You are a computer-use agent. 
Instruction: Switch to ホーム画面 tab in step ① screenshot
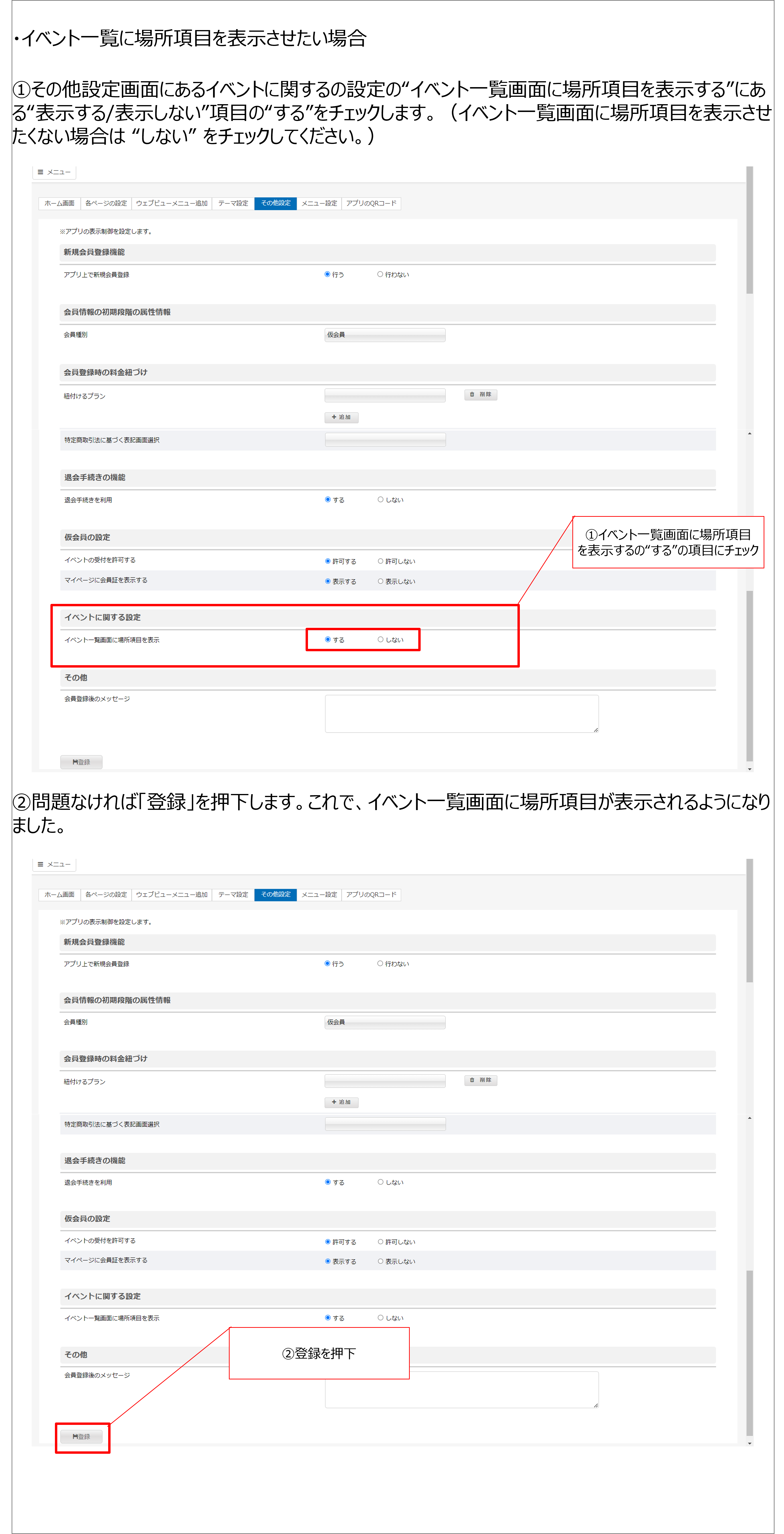(x=59, y=203)
